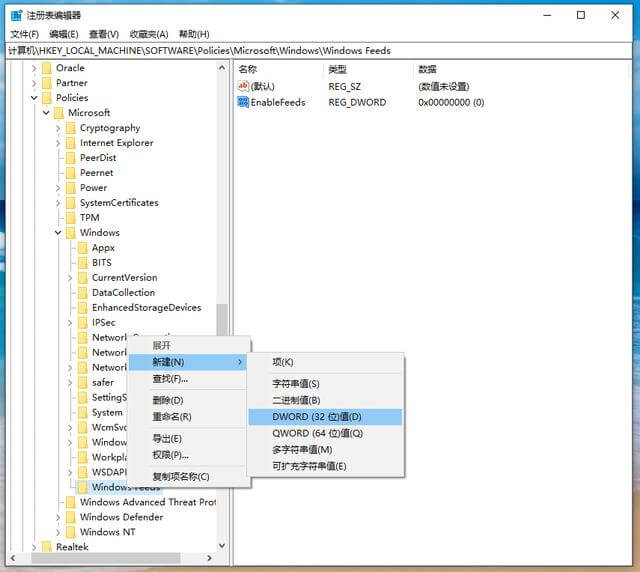
Task: Open the 收藏夹(A) menu
Action: pos(149,34)
